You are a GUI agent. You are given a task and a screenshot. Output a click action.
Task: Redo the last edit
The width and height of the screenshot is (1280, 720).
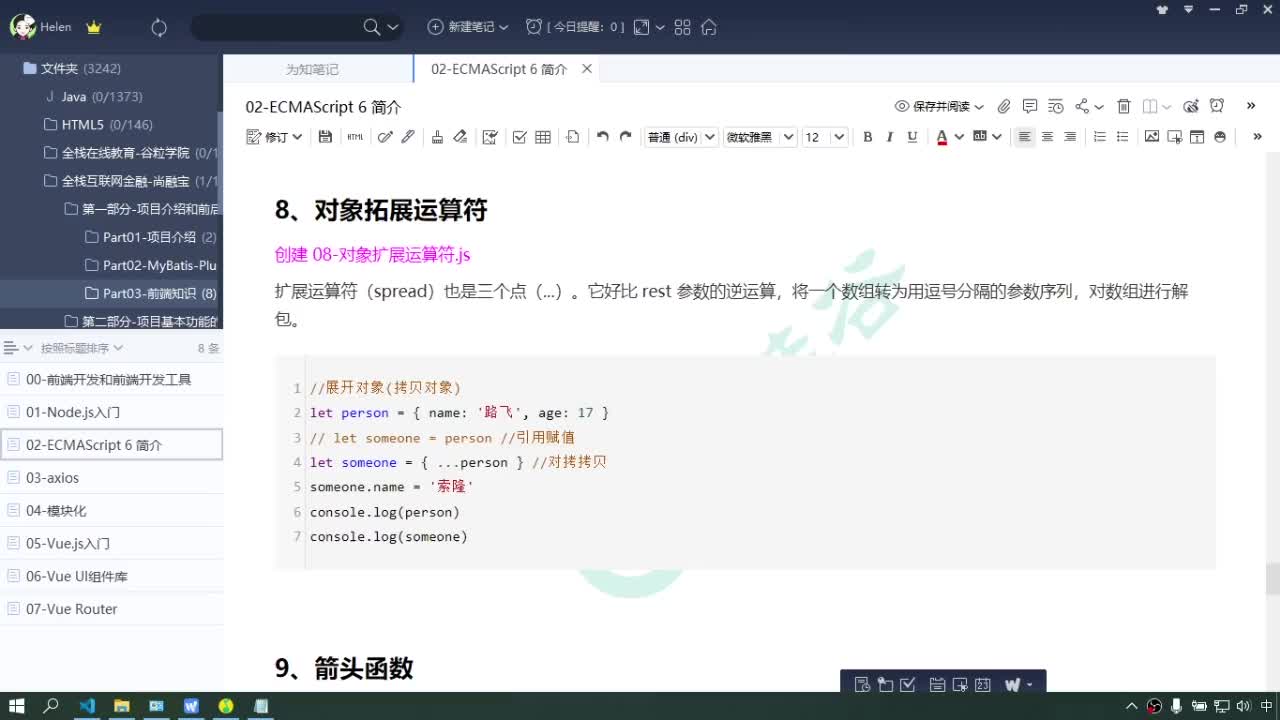626,137
